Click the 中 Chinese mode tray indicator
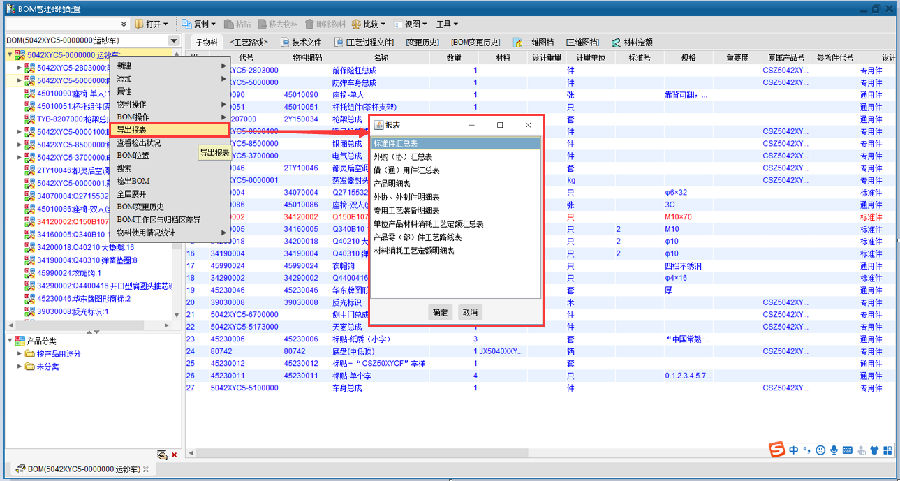The width and height of the screenshot is (900, 481). (794, 449)
